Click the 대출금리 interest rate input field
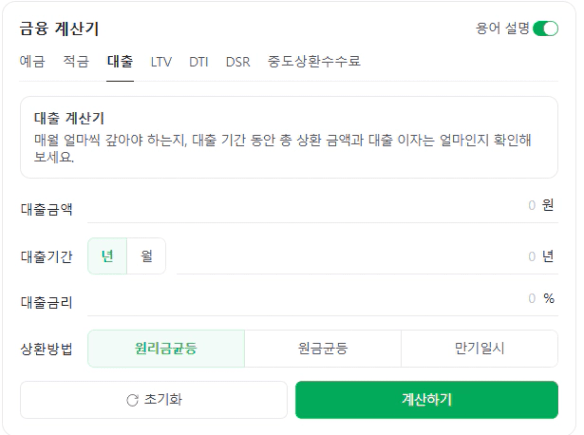This screenshot has width=584, height=435. point(323,299)
